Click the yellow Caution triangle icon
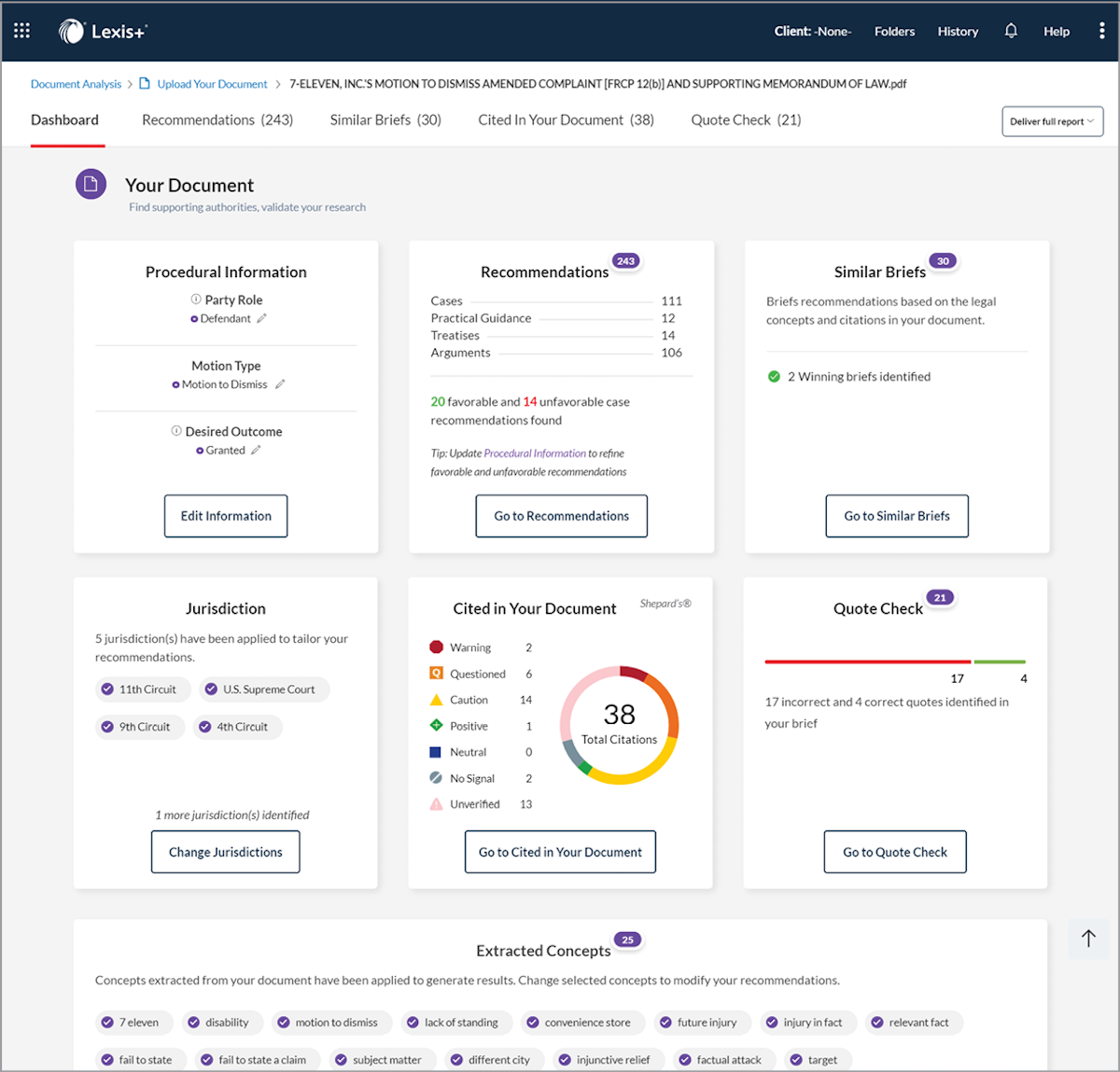The width and height of the screenshot is (1120, 1072). (436, 699)
